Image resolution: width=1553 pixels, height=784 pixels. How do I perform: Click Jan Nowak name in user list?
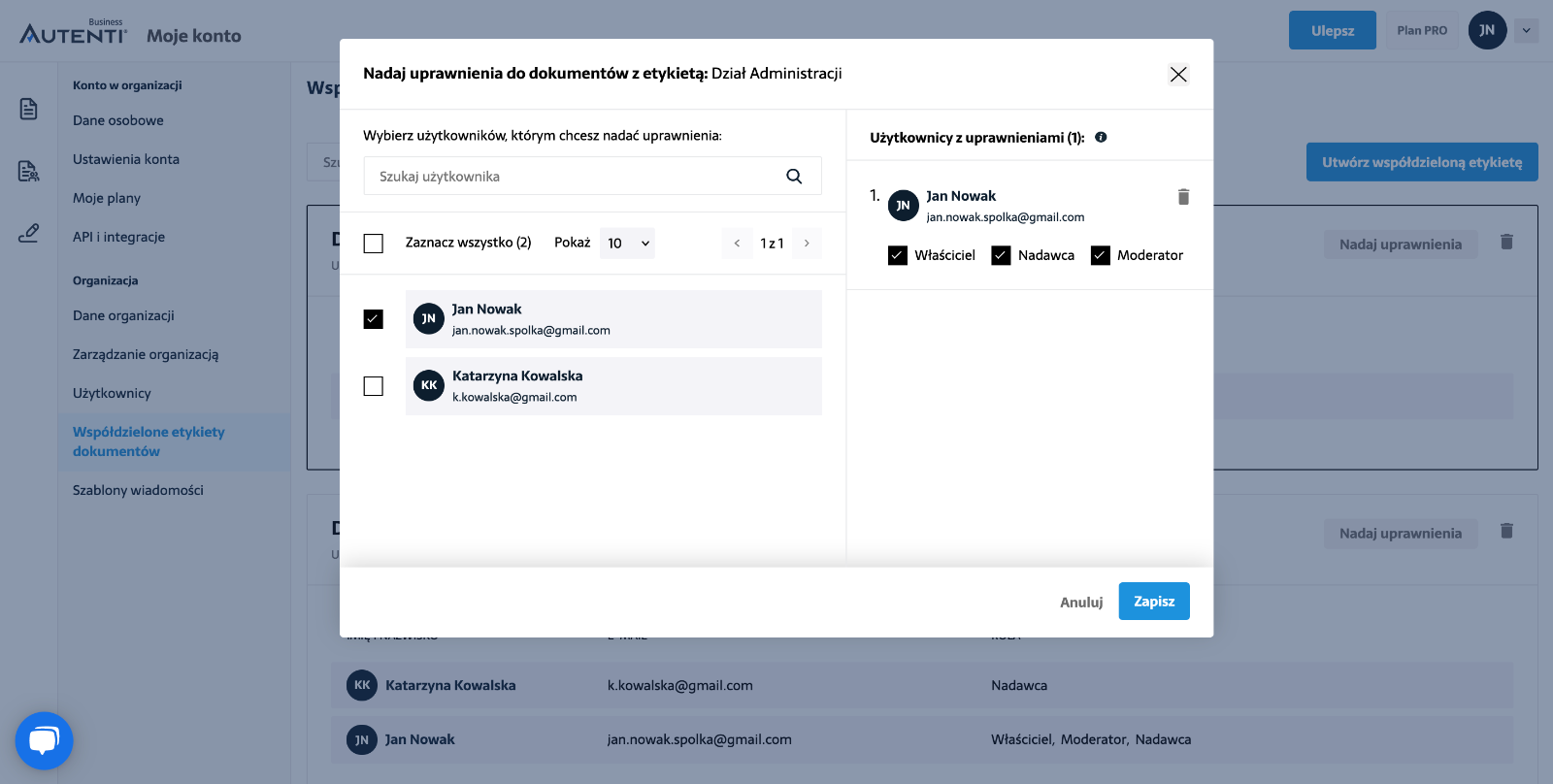coord(487,309)
